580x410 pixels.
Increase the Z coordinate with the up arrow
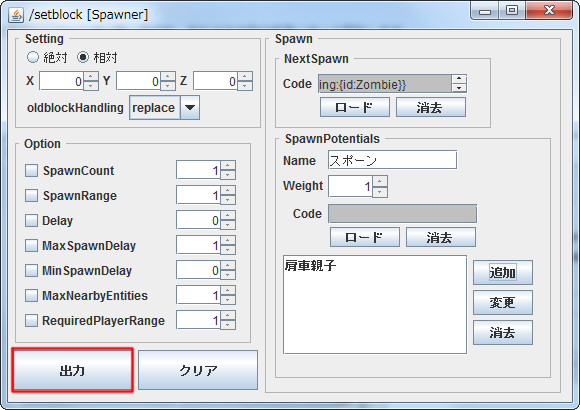coord(245,77)
